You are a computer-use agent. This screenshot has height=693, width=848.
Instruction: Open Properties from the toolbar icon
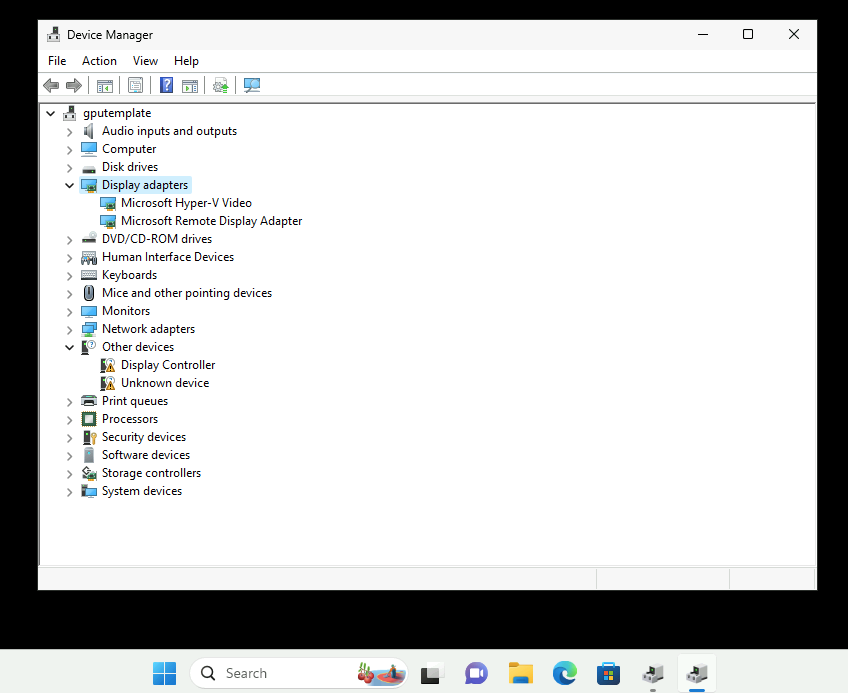[x=135, y=85]
